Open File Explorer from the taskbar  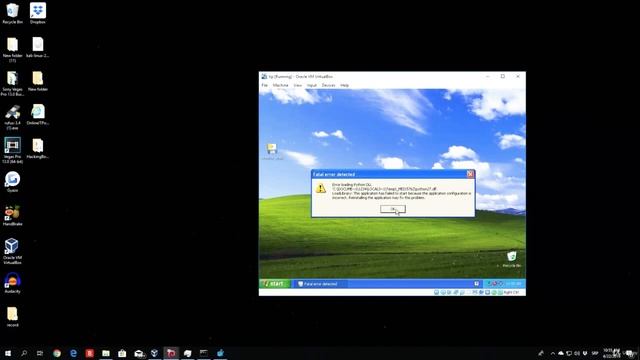pyautogui.click(x=106, y=353)
